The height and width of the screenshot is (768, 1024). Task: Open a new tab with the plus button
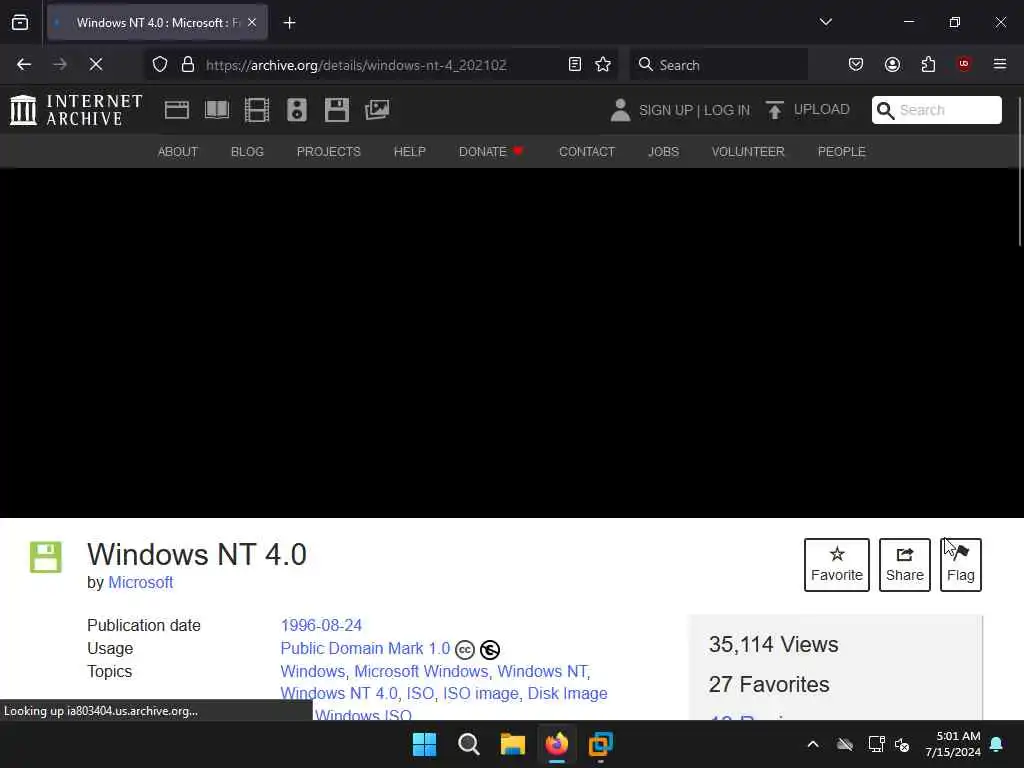click(289, 23)
